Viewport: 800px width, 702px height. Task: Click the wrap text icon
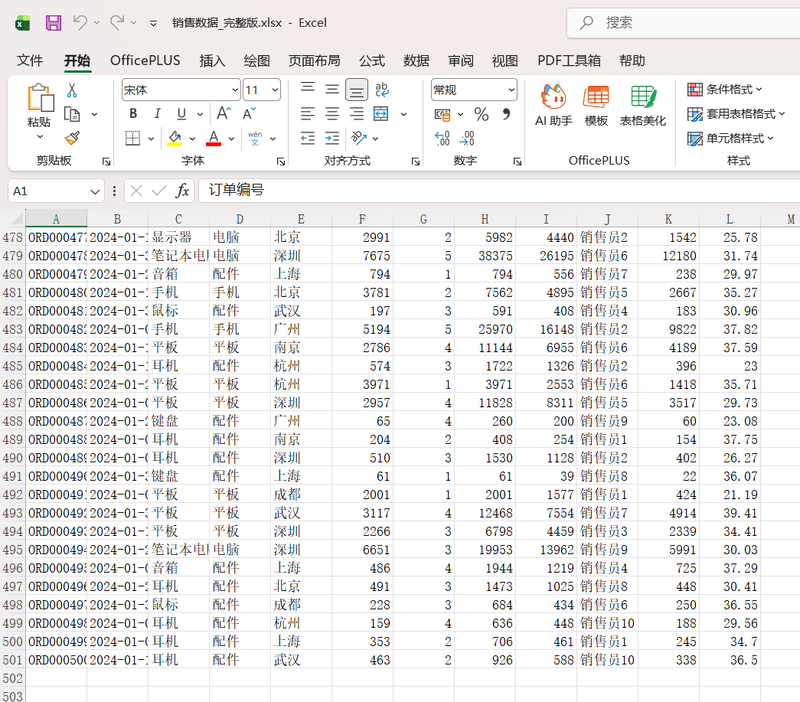point(382,90)
